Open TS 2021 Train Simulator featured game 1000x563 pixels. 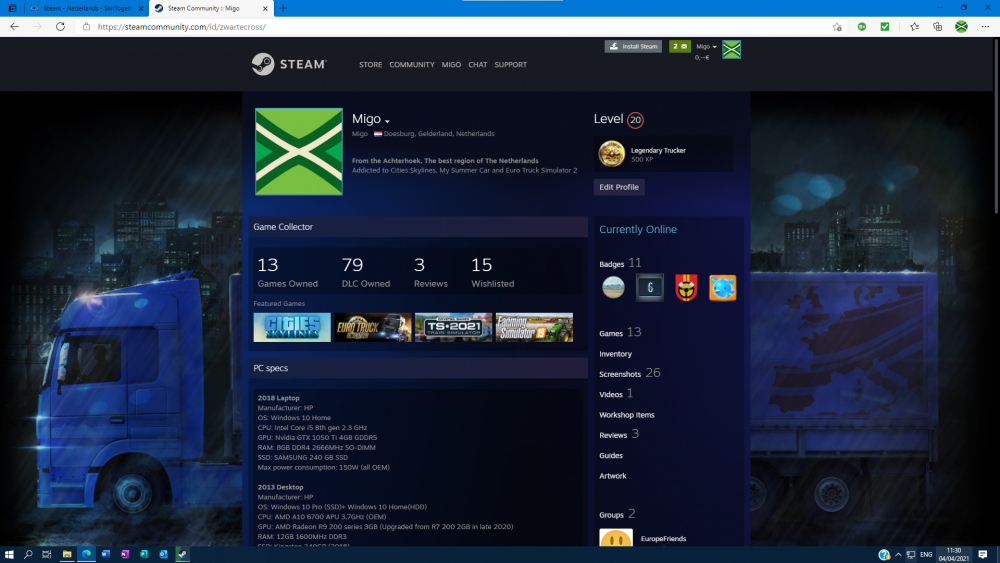coord(453,327)
